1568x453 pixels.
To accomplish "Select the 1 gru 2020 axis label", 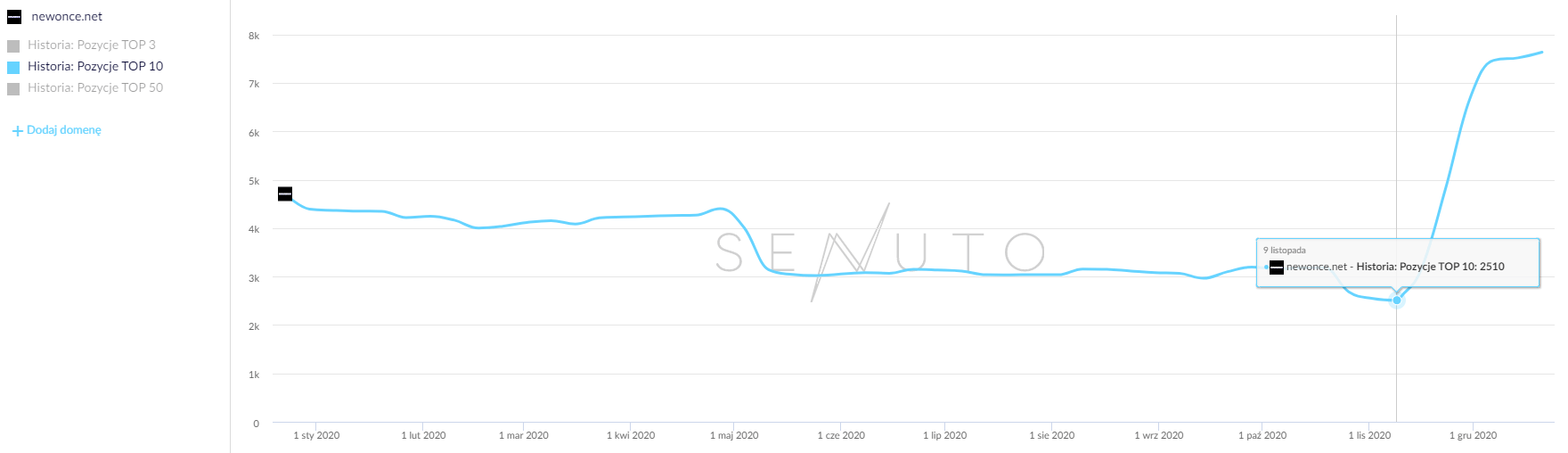I will [1473, 435].
